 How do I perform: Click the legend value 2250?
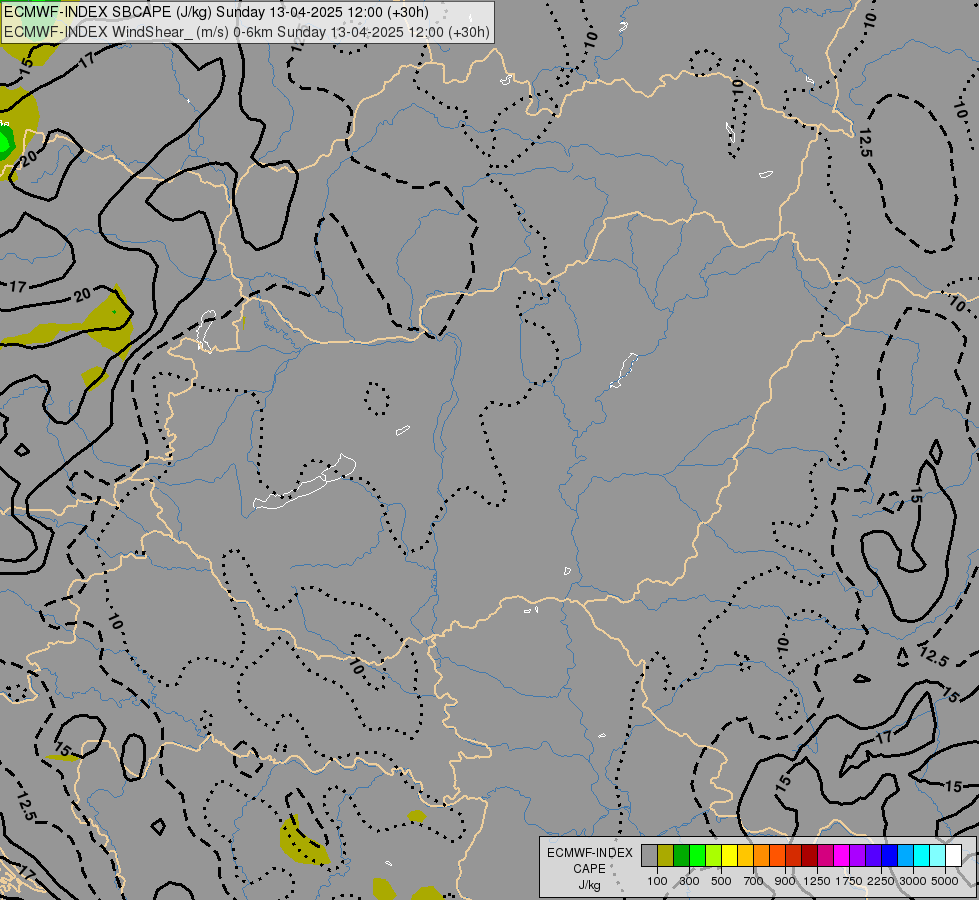click(x=881, y=881)
